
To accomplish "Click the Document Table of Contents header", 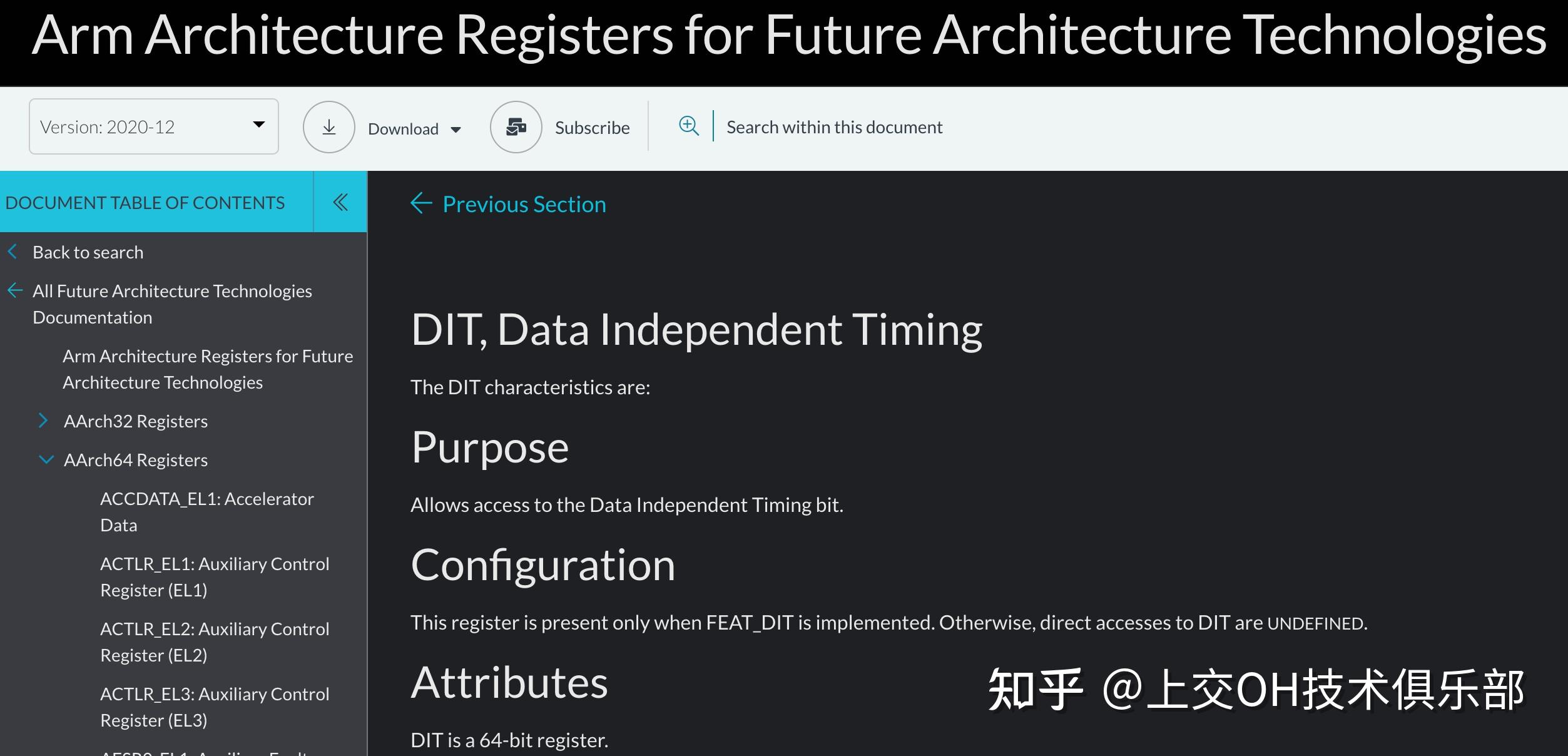I will pos(145,203).
